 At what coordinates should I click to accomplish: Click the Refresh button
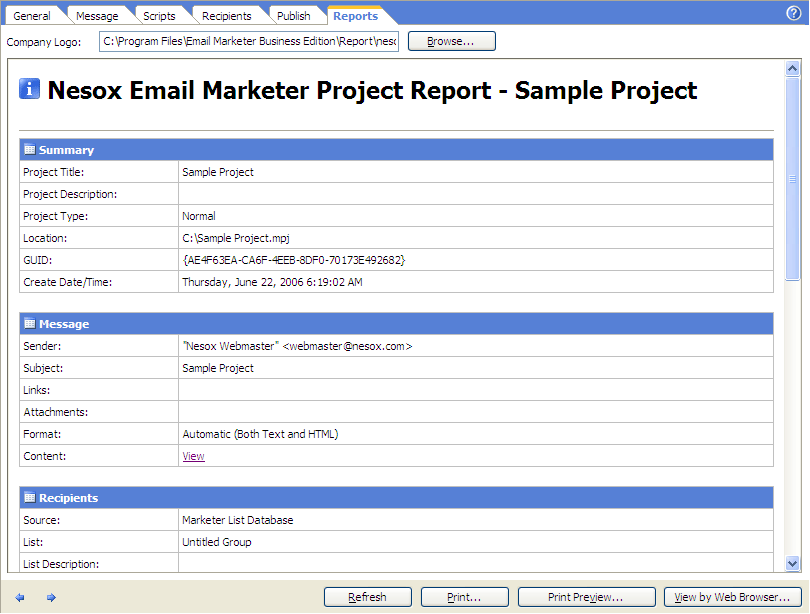tap(367, 597)
